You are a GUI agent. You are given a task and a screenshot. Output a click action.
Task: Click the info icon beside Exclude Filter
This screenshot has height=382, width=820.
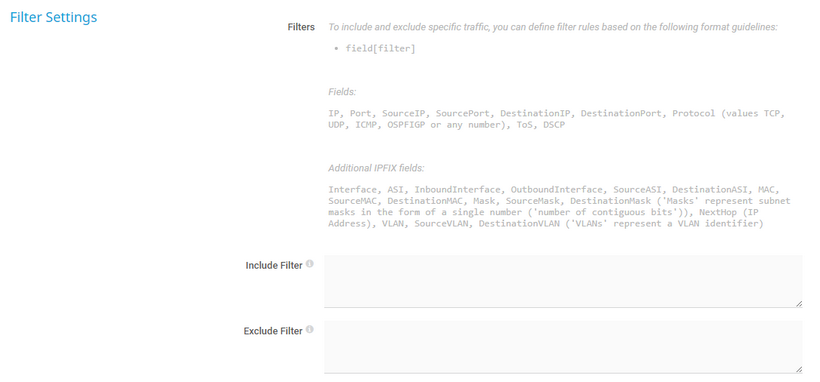[x=310, y=330]
